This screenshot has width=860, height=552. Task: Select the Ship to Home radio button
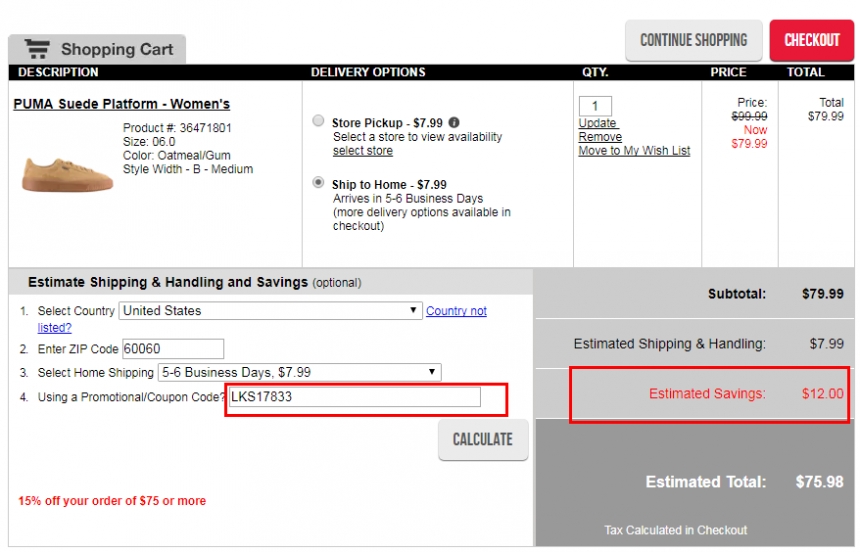click(x=318, y=182)
